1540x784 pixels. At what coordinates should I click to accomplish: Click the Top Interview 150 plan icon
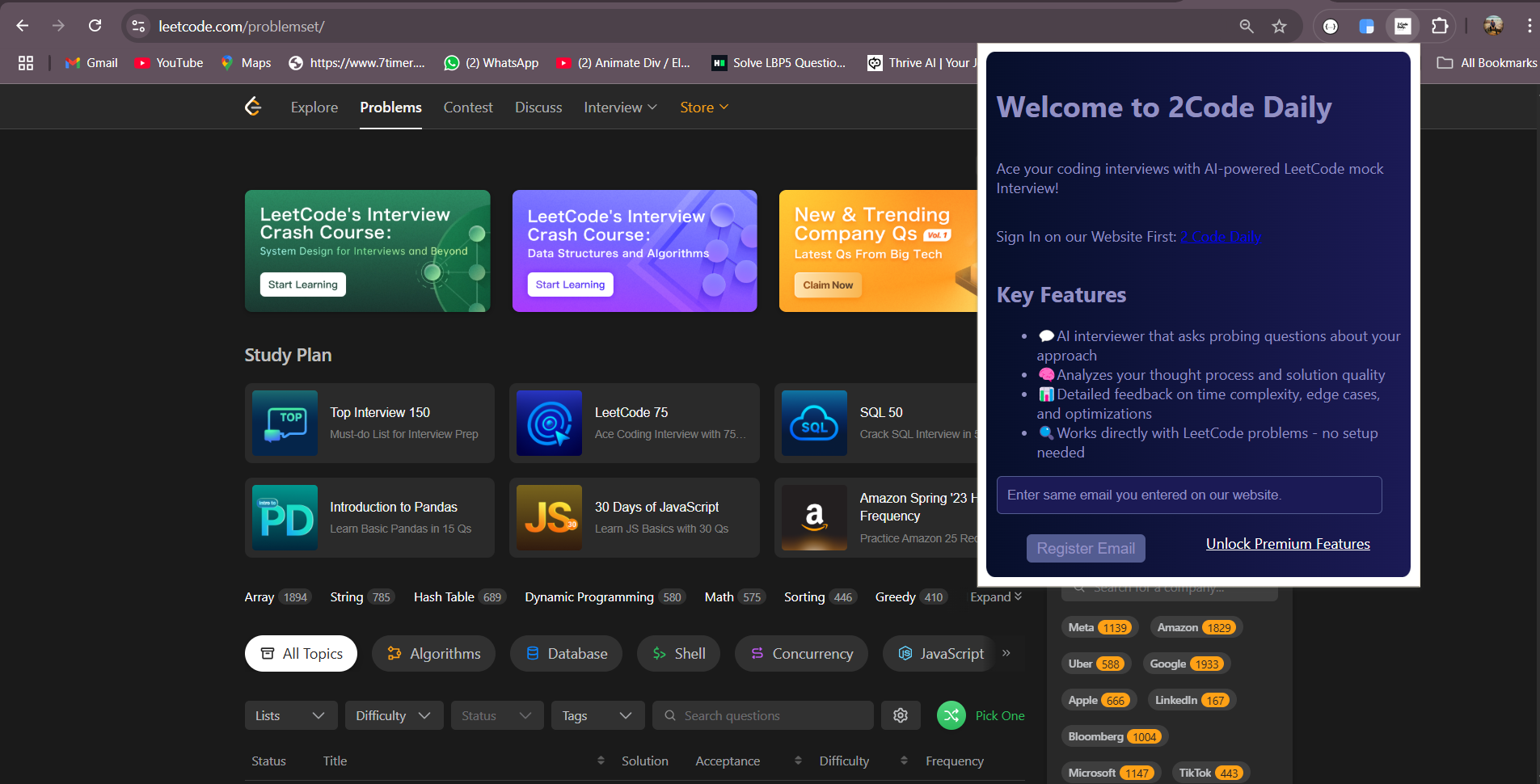click(285, 423)
